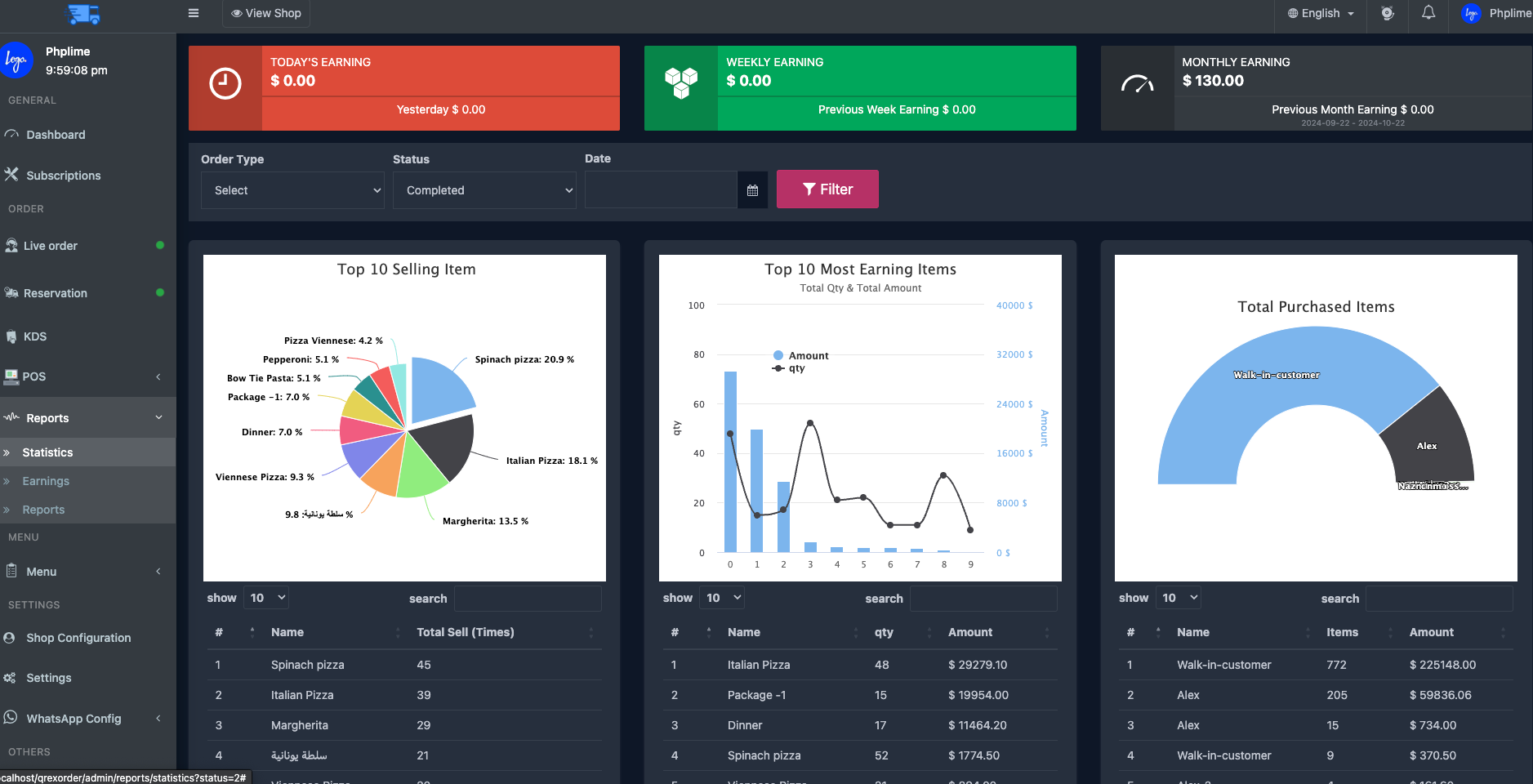The image size is (1533, 784).
Task: Open the English language dropdown
Action: point(1321,13)
